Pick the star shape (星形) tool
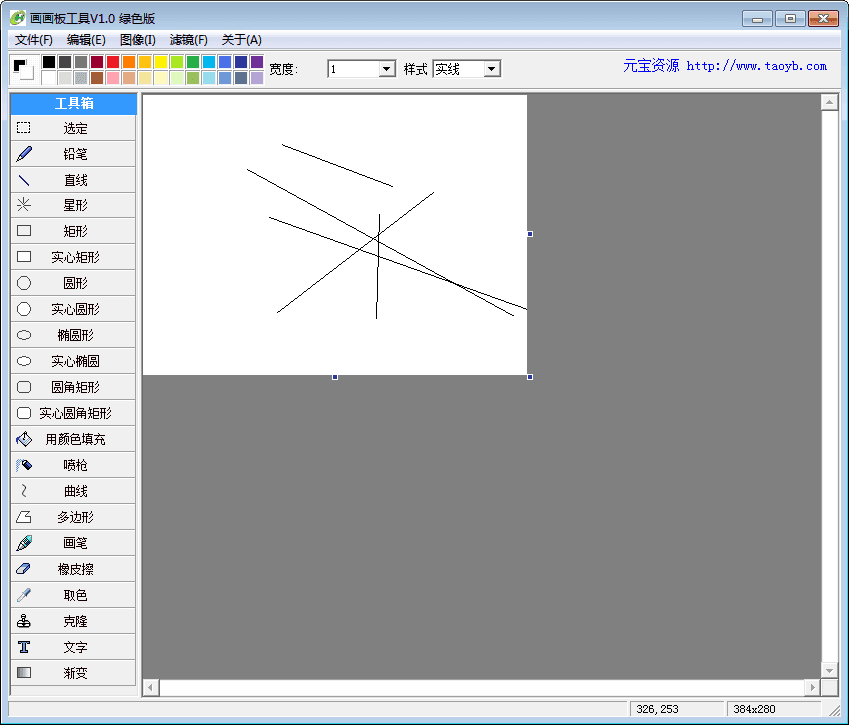 pyautogui.click(x=73, y=205)
